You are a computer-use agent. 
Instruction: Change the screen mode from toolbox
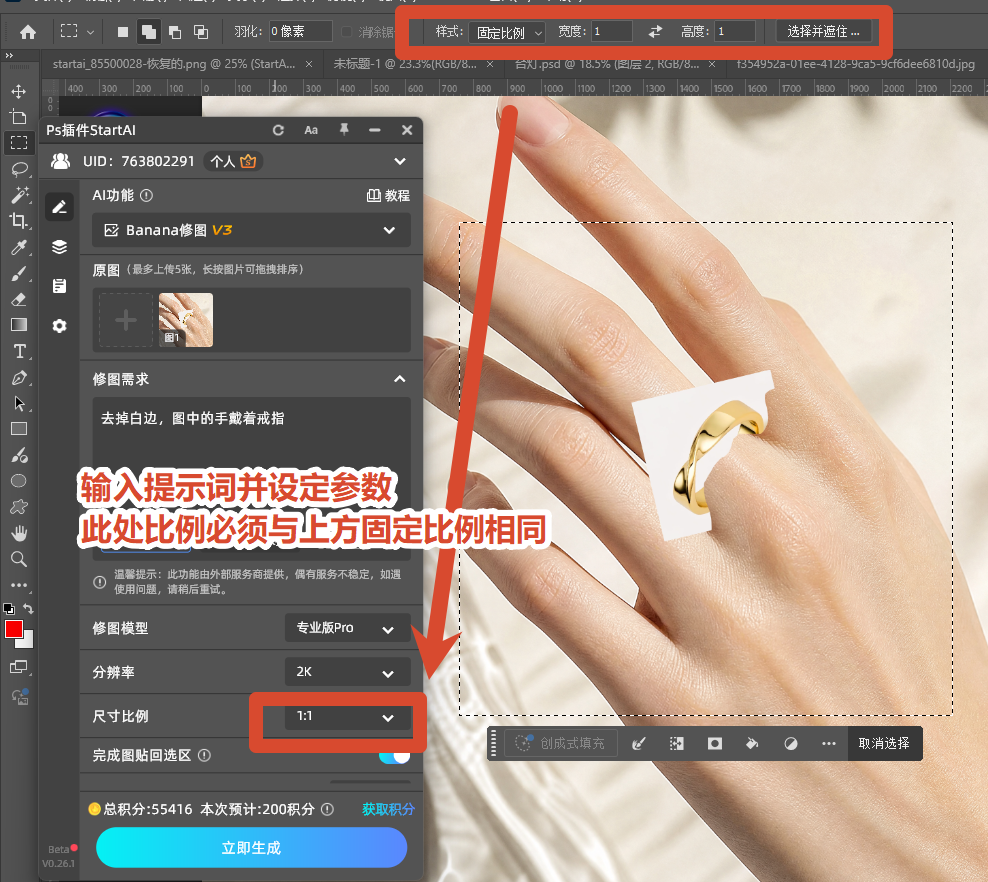pyautogui.click(x=19, y=667)
